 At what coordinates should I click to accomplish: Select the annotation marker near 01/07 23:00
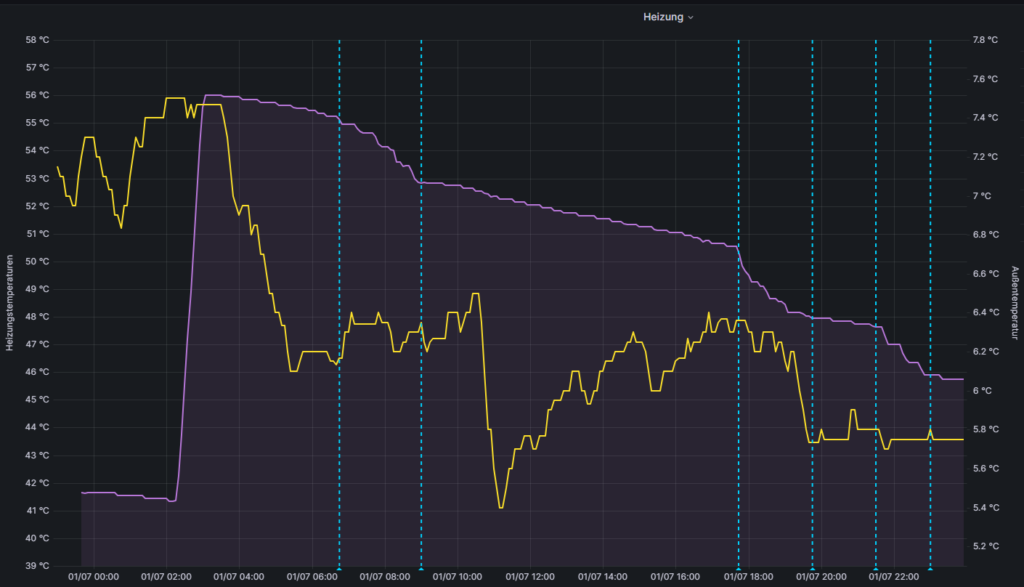931,569
